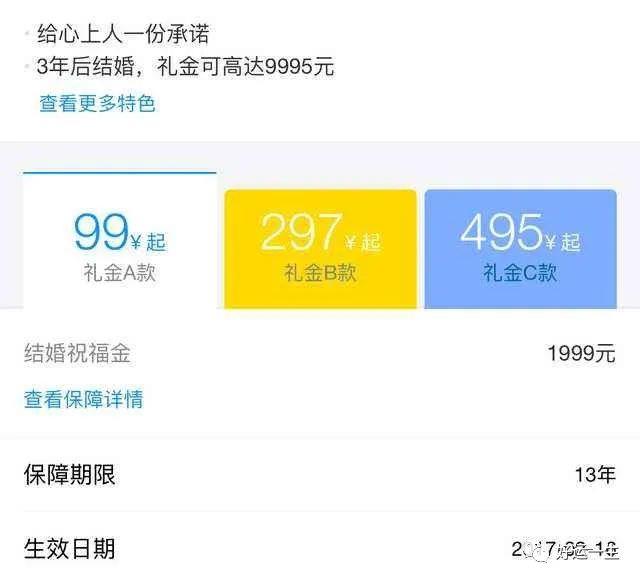Select the 结婚祝福金 row label
The image size is (640, 581).
click(77, 353)
